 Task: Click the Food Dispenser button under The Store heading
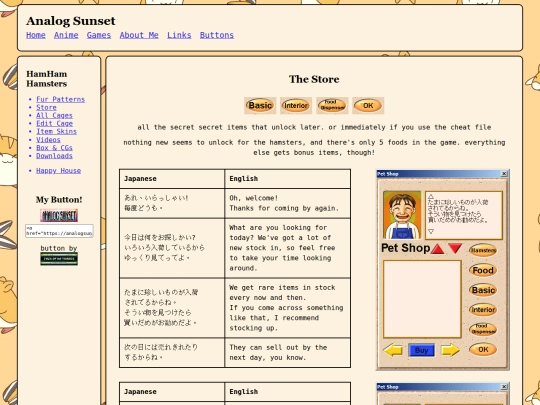coord(332,105)
